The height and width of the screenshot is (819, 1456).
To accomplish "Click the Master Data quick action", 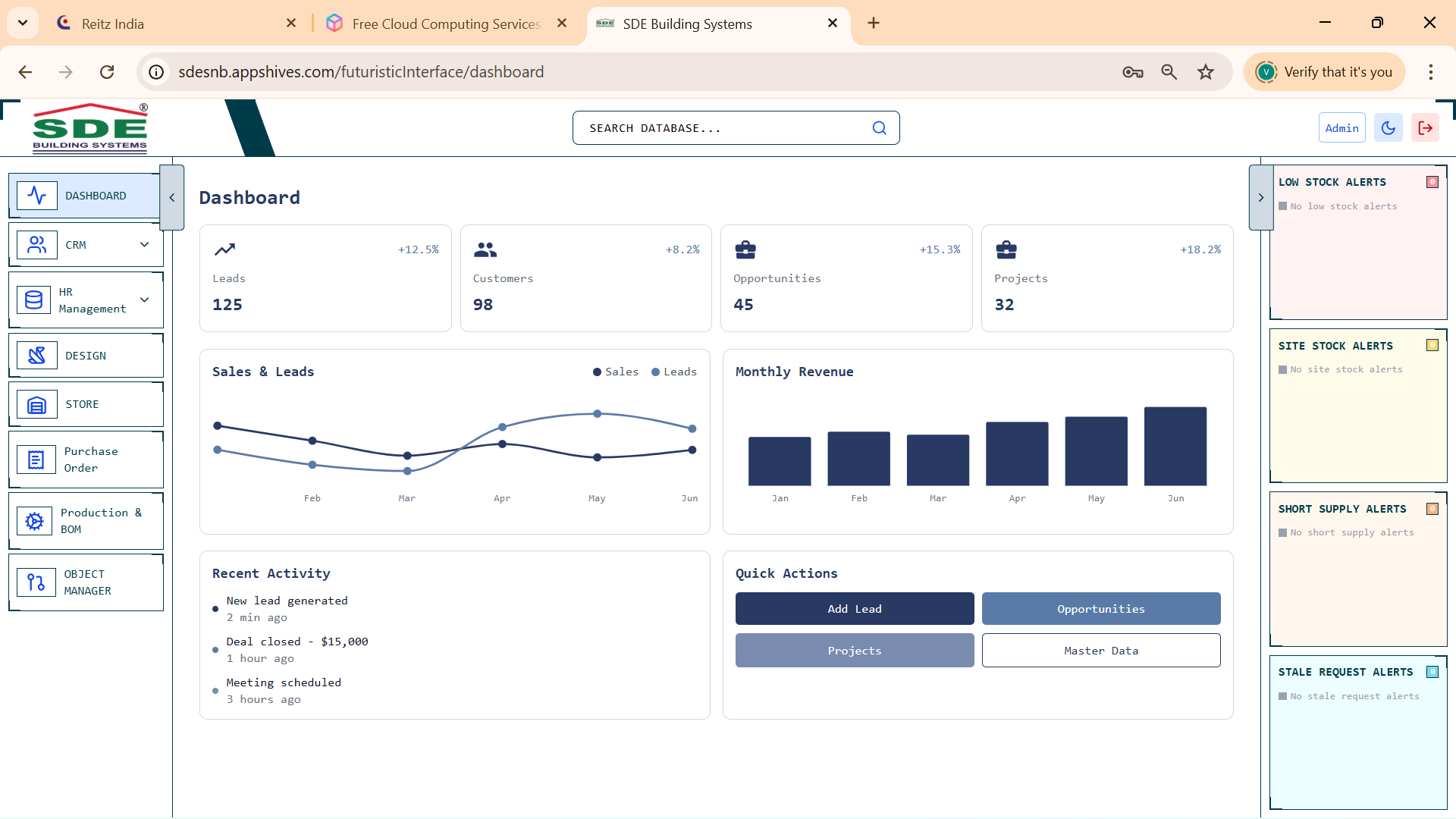I will (x=1100, y=651).
